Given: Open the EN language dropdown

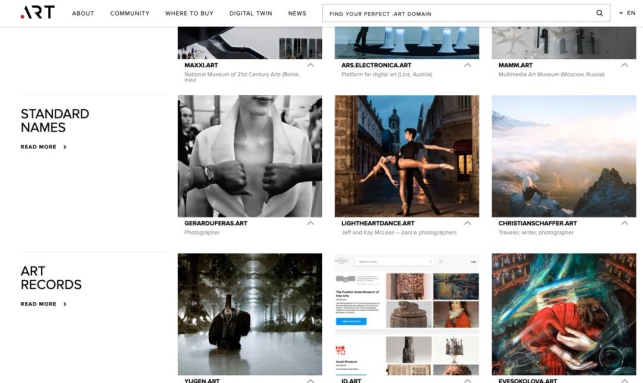Looking at the screenshot, I should (x=627, y=13).
